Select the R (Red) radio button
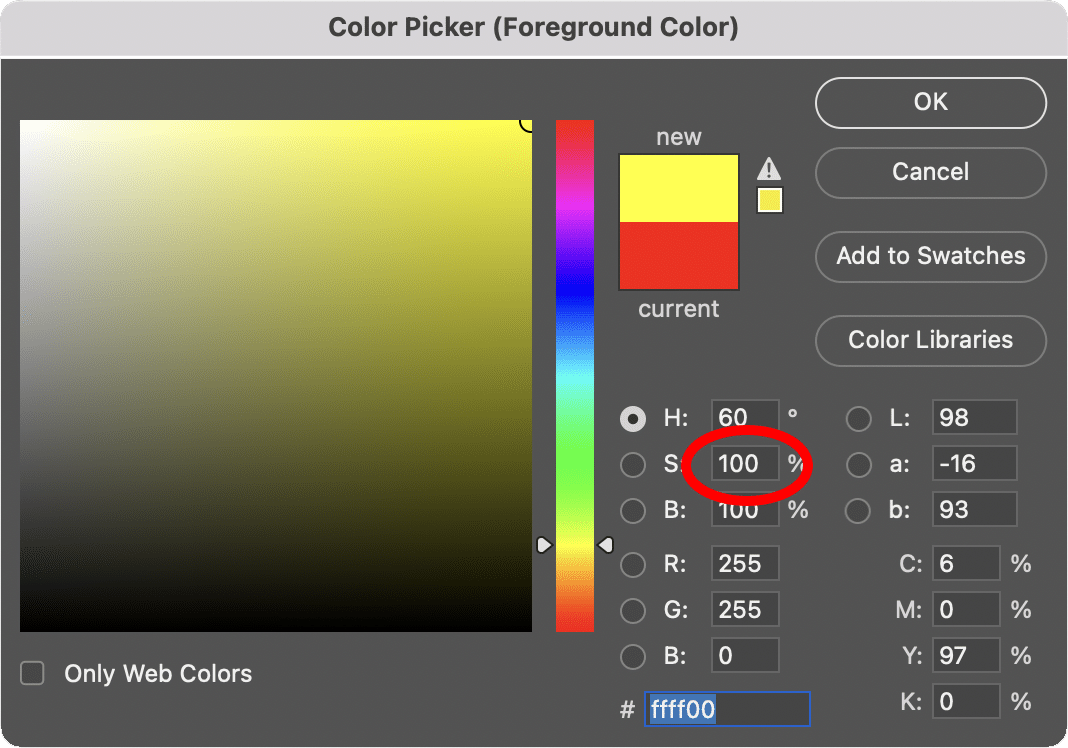Screen dimensions: 1068x748 [x=633, y=563]
